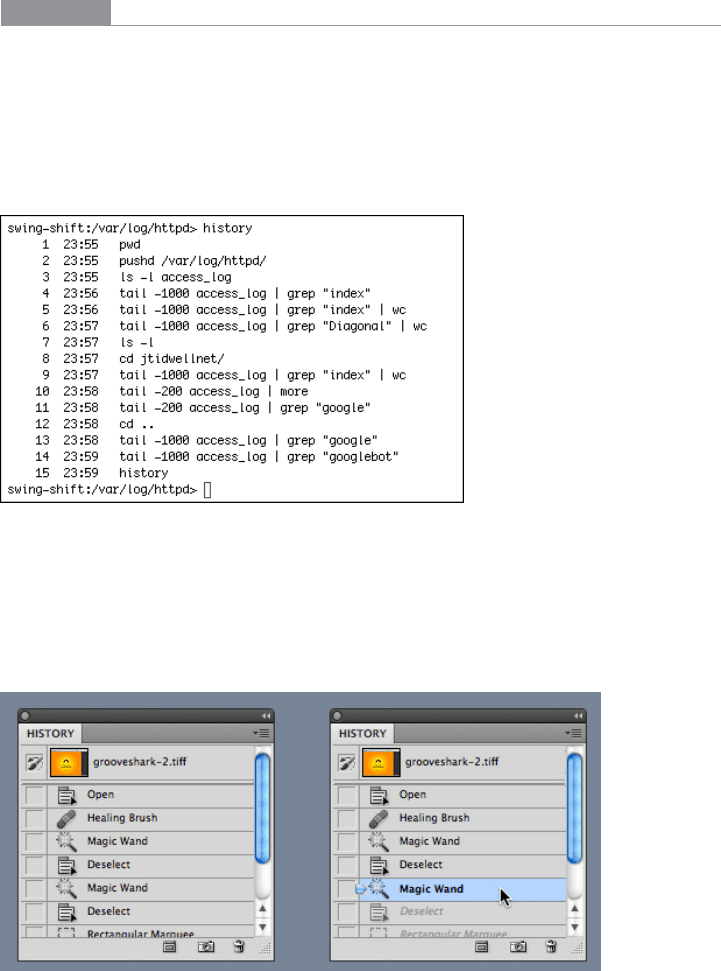Collapse right History panel with double-arrow
Screen dimensions: 721x971
tap(578, 716)
